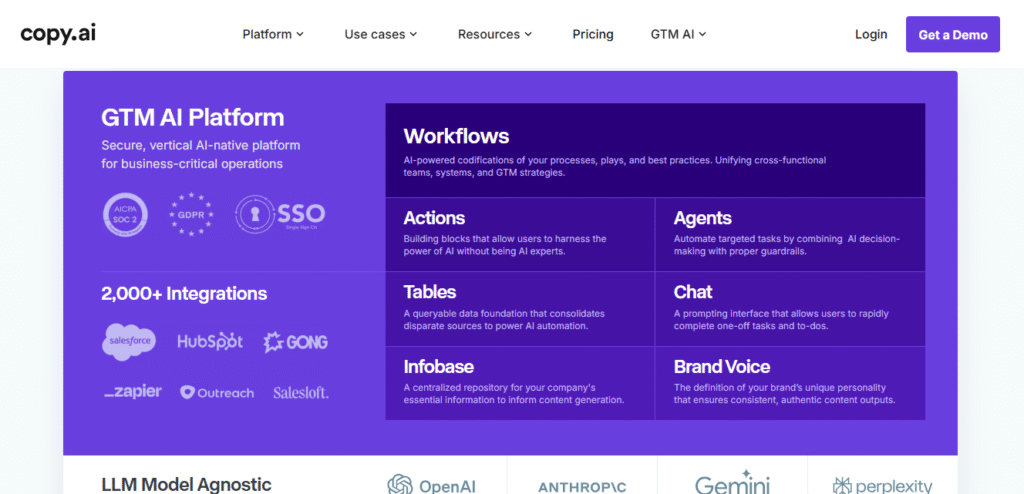This screenshot has height=494, width=1024.
Task: Open the GTM AI menu item
Action: coord(679,34)
